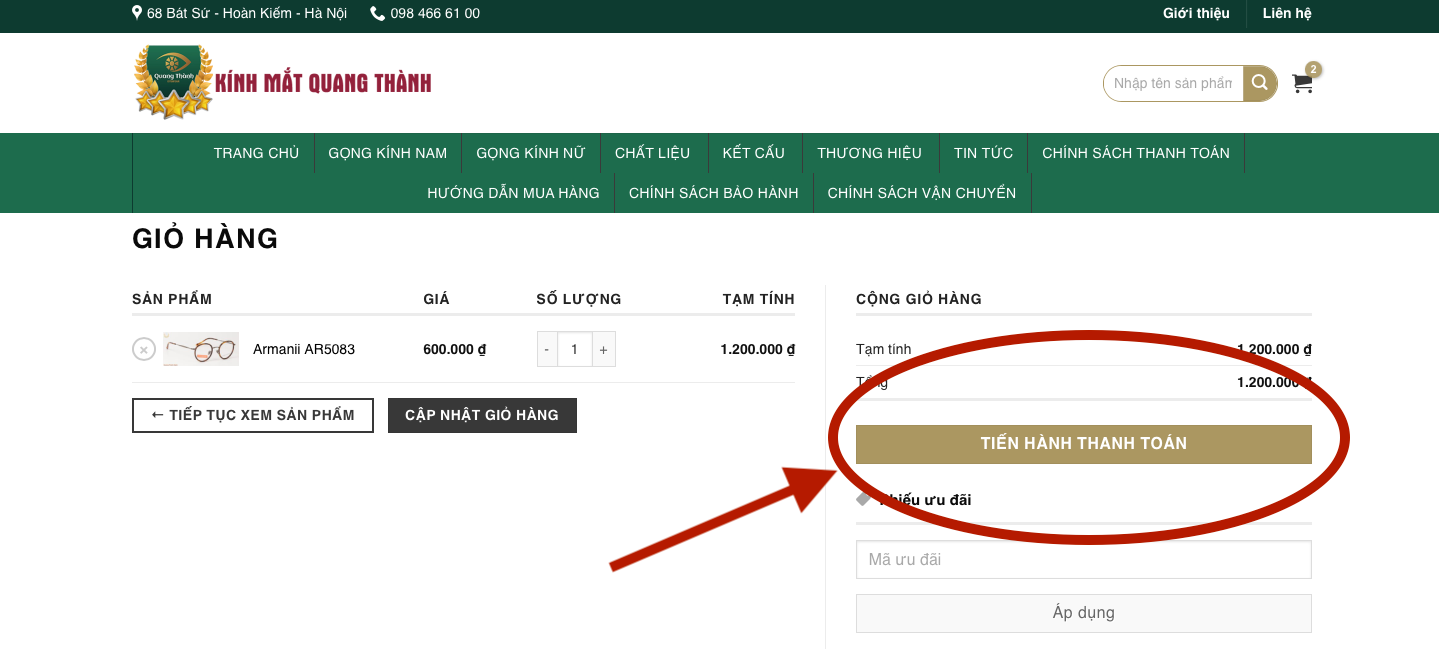Viewport: 1439px width, 649px height.
Task: Open the Armanii AR5083 product thumbnail
Action: pos(201,349)
